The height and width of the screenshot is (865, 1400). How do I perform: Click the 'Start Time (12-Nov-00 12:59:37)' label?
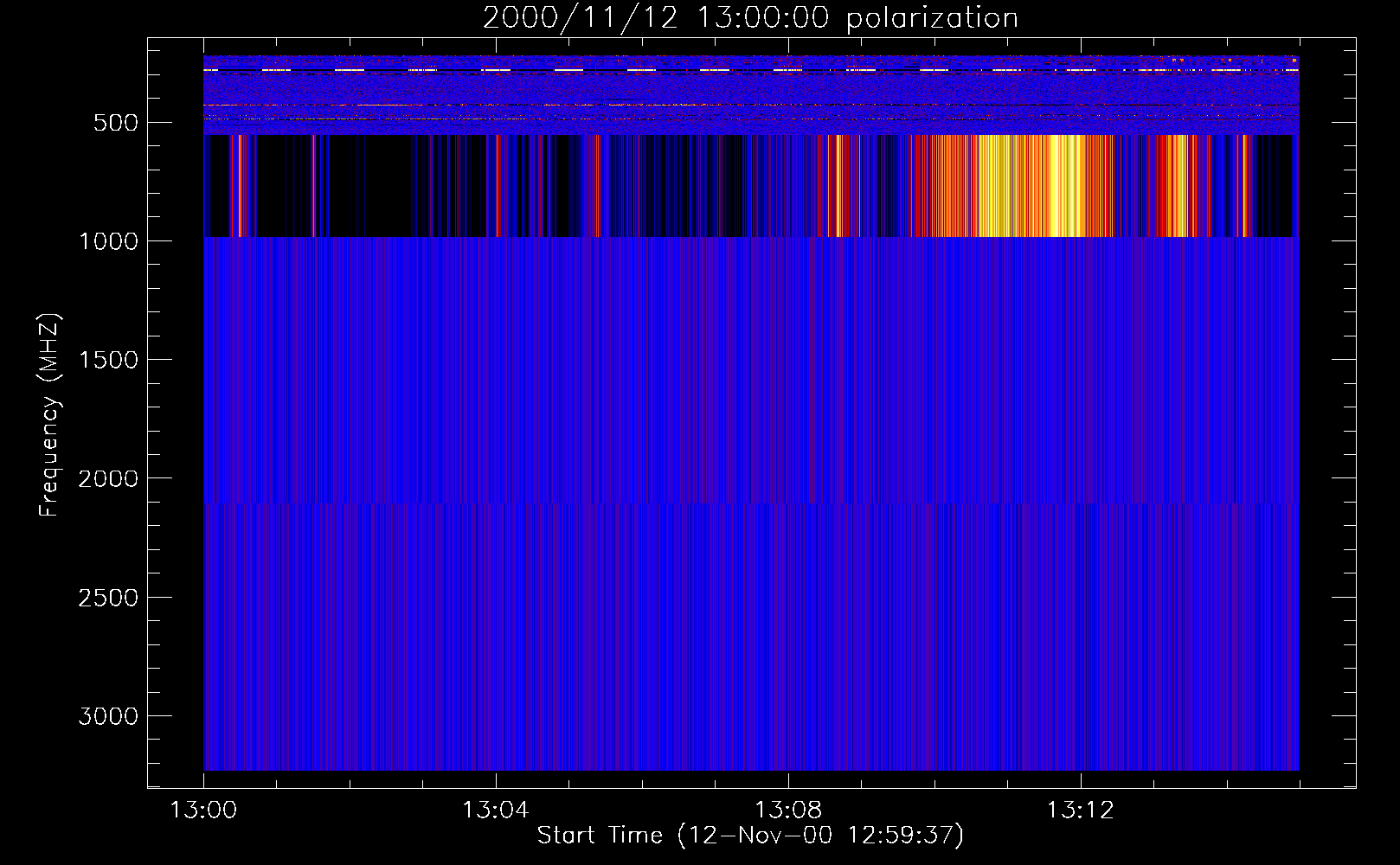[x=750, y=836]
